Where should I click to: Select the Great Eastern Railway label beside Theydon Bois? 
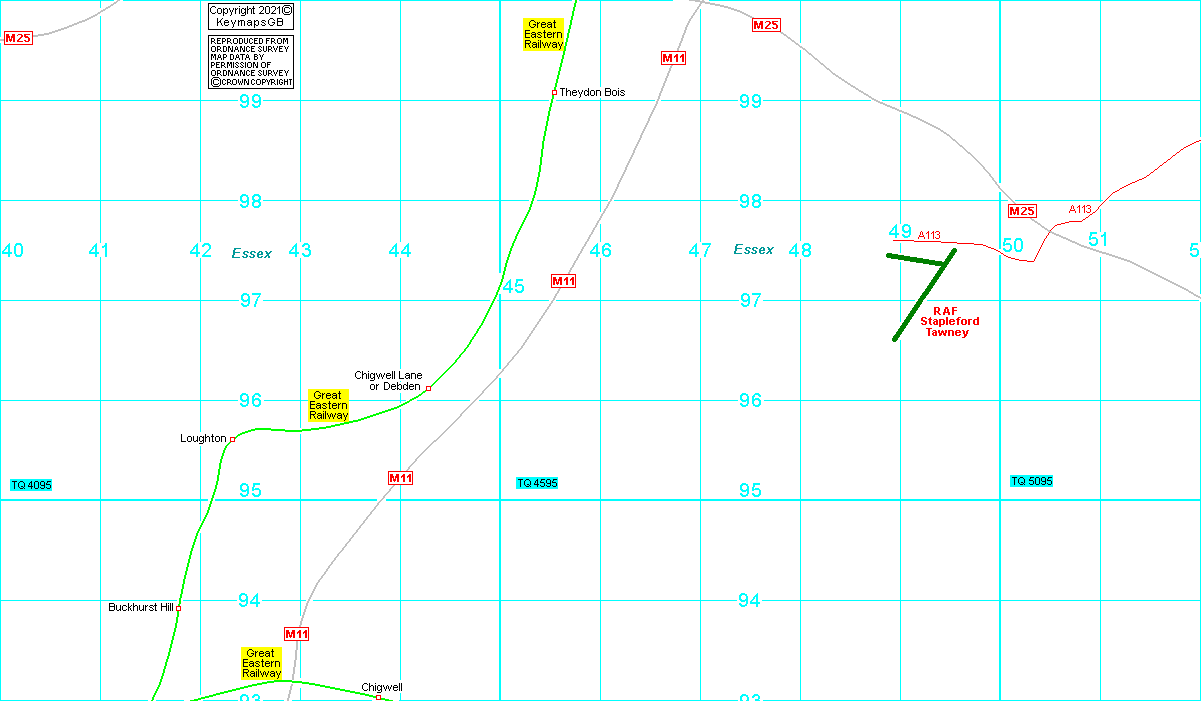pos(543,34)
